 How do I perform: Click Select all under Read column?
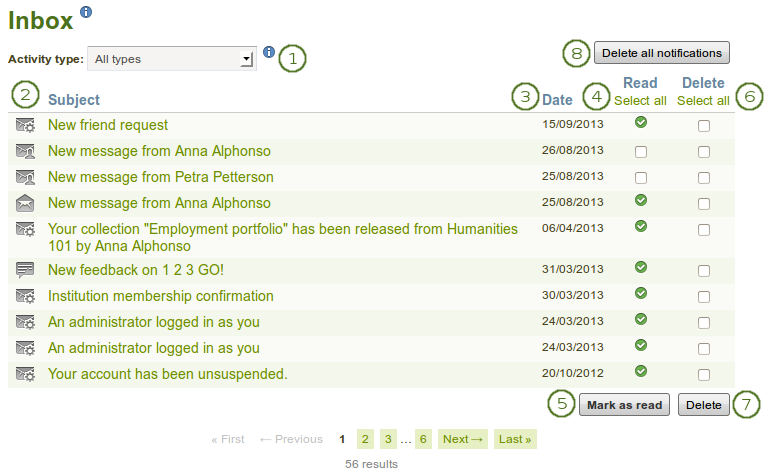point(640,101)
